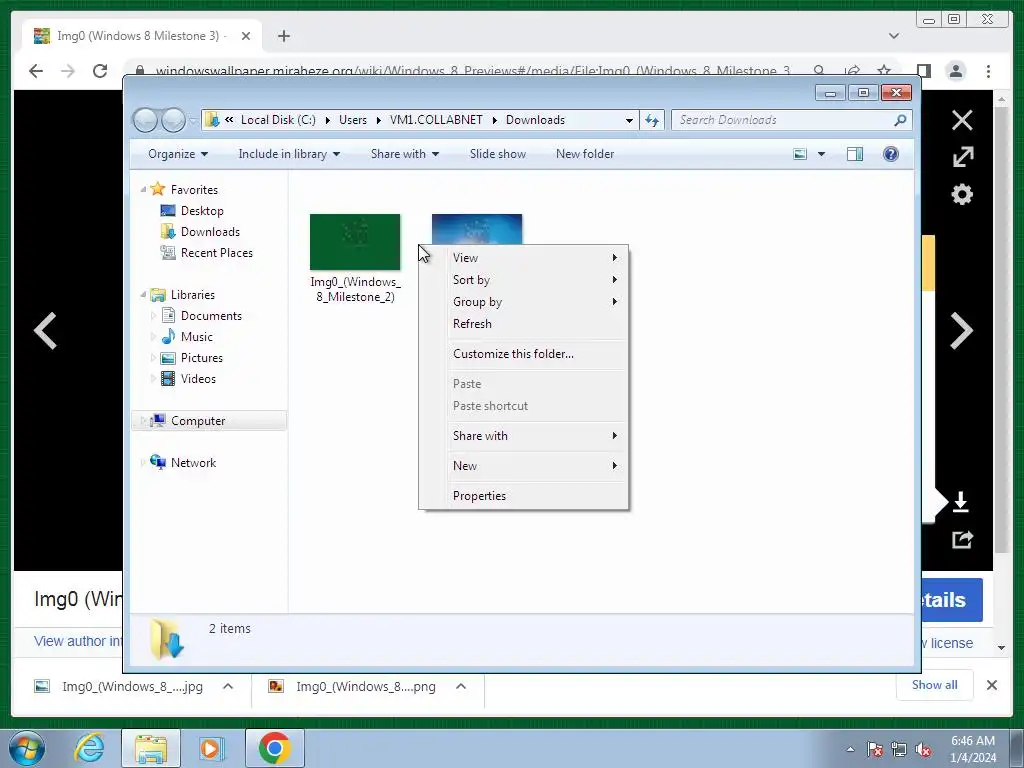
Task: Open the Share with toolbar dropdown
Action: coord(405,154)
